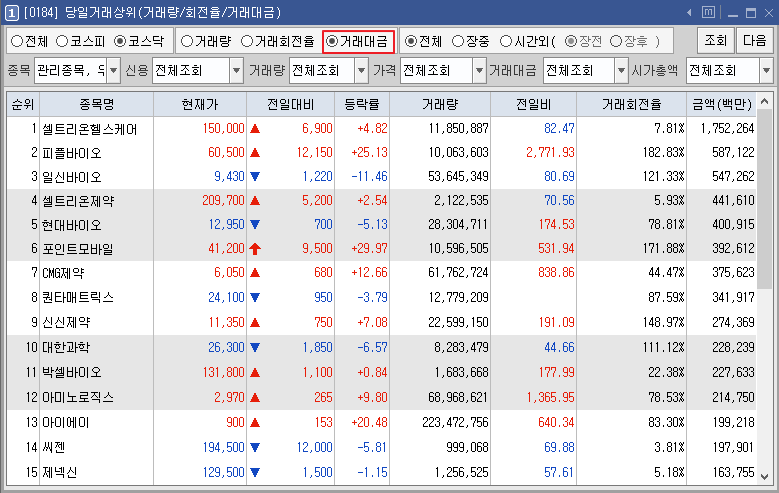The height and width of the screenshot is (493, 779).
Task: Click the vertical scrollbar thumb
Action: pos(765,198)
